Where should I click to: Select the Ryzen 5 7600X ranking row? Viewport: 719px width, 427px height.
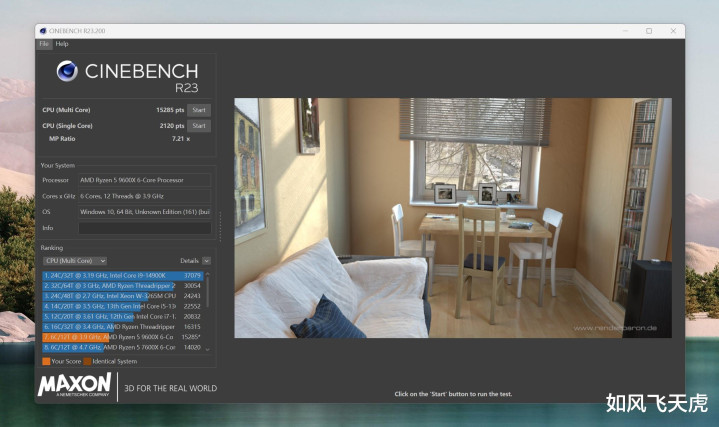(x=122, y=348)
